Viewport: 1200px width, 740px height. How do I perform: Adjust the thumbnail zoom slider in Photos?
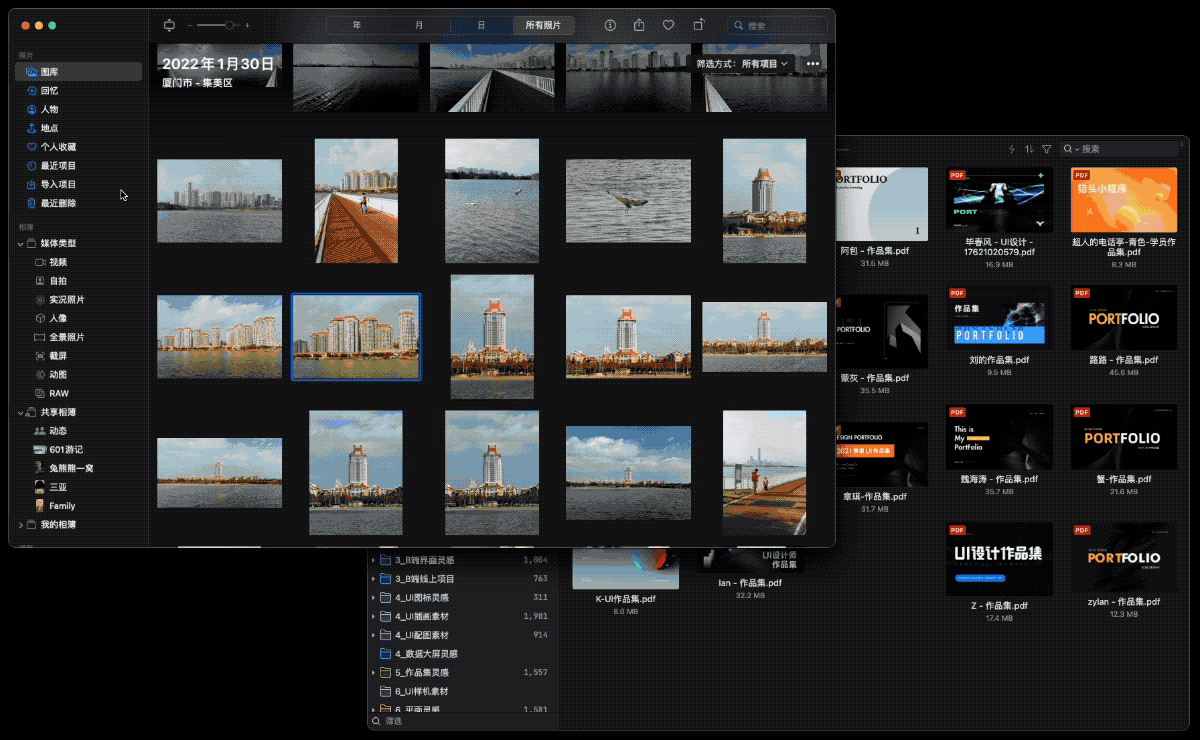pos(218,25)
